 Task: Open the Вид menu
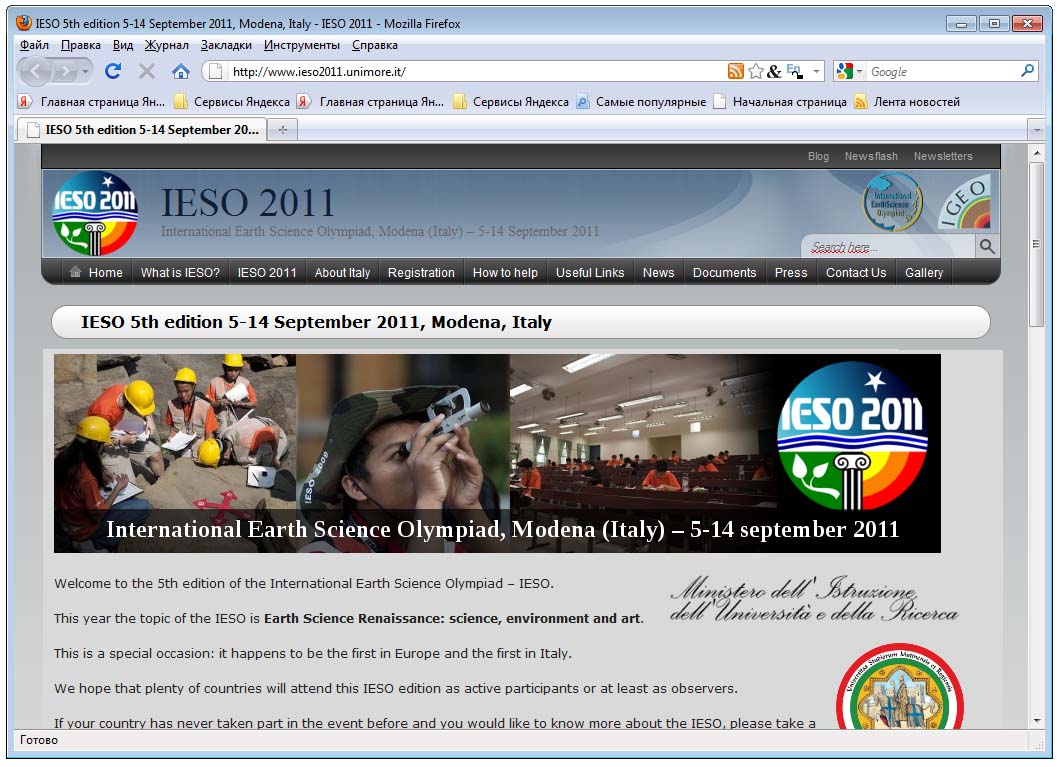pos(123,45)
